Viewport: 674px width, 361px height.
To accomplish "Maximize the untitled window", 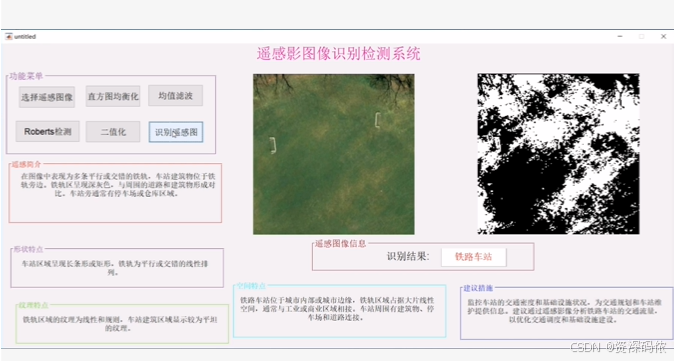I will [641, 37].
